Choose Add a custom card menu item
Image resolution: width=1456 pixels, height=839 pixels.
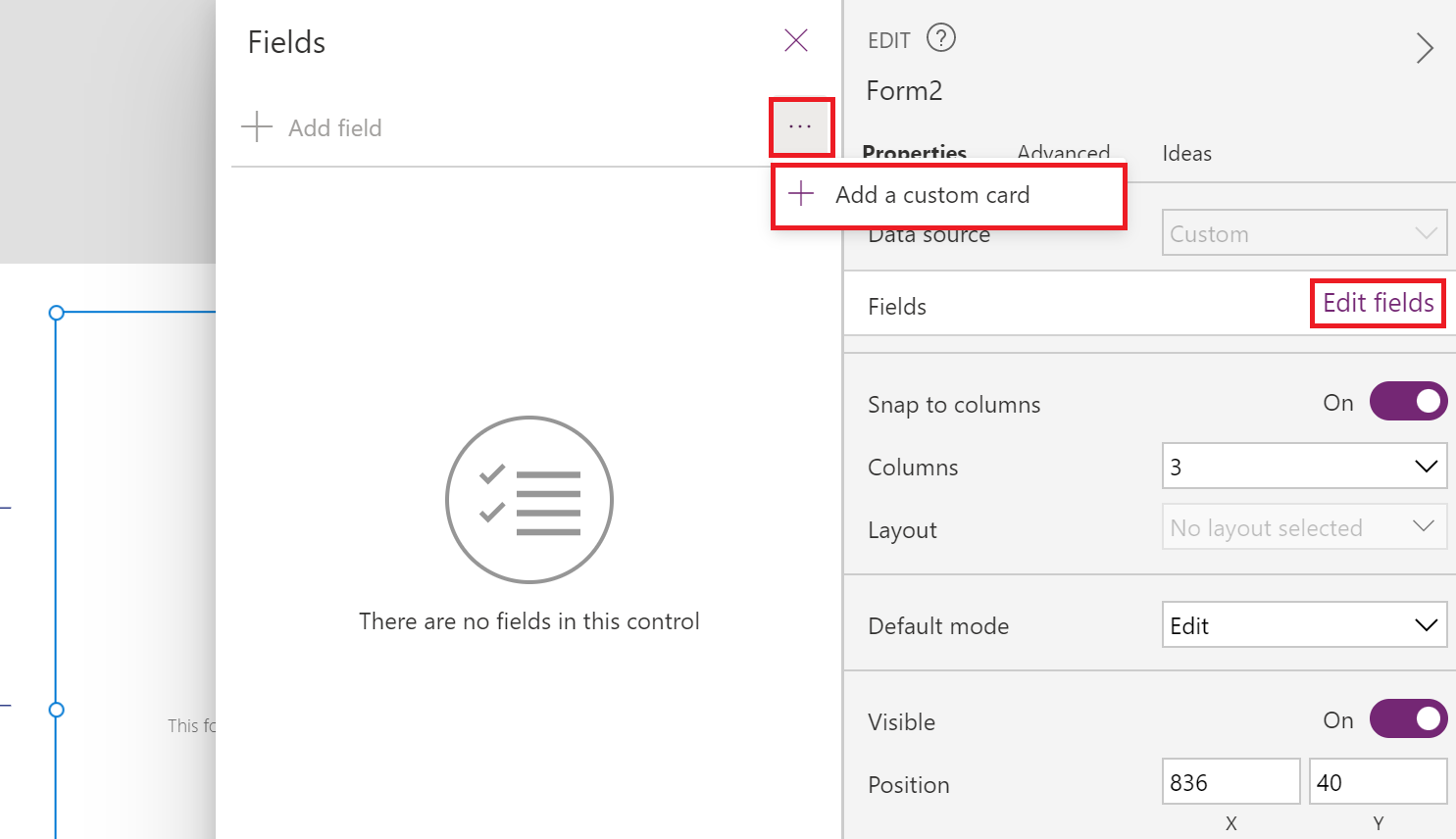949,195
